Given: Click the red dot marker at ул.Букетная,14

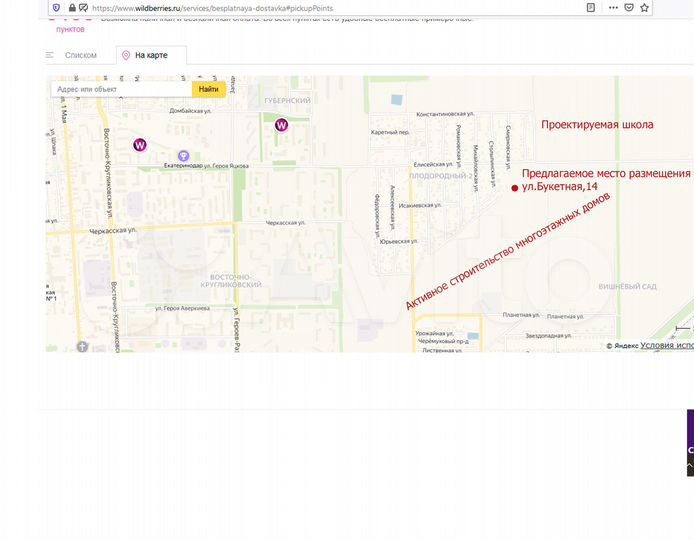Looking at the screenshot, I should pyautogui.click(x=515, y=187).
